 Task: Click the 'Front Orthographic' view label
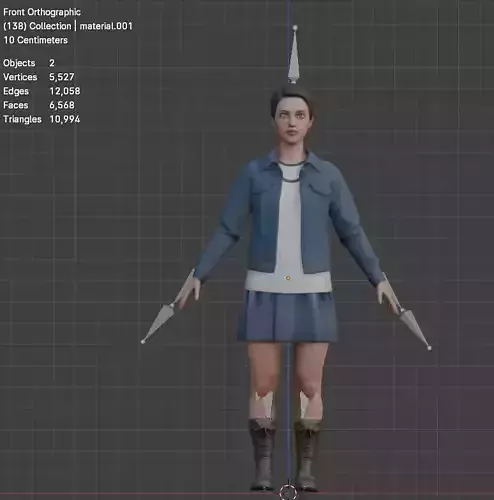tap(42, 12)
